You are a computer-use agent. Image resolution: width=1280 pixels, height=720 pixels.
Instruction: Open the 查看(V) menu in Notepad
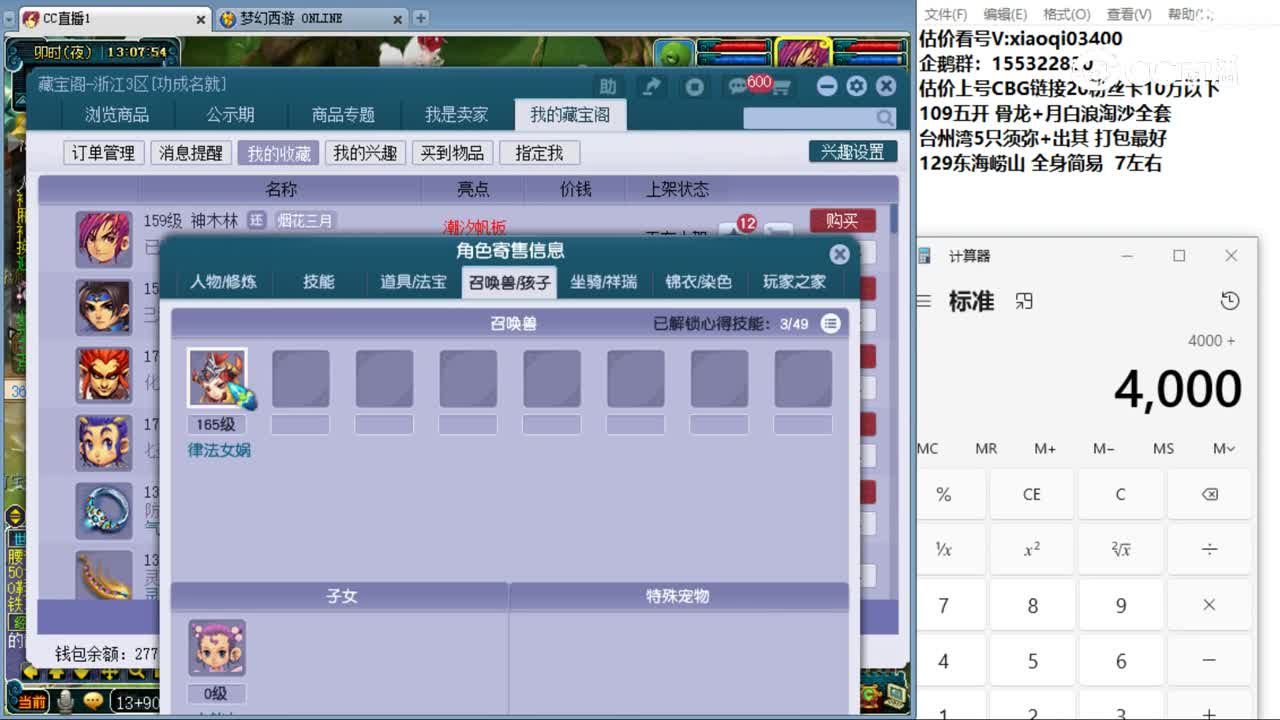coord(1128,14)
